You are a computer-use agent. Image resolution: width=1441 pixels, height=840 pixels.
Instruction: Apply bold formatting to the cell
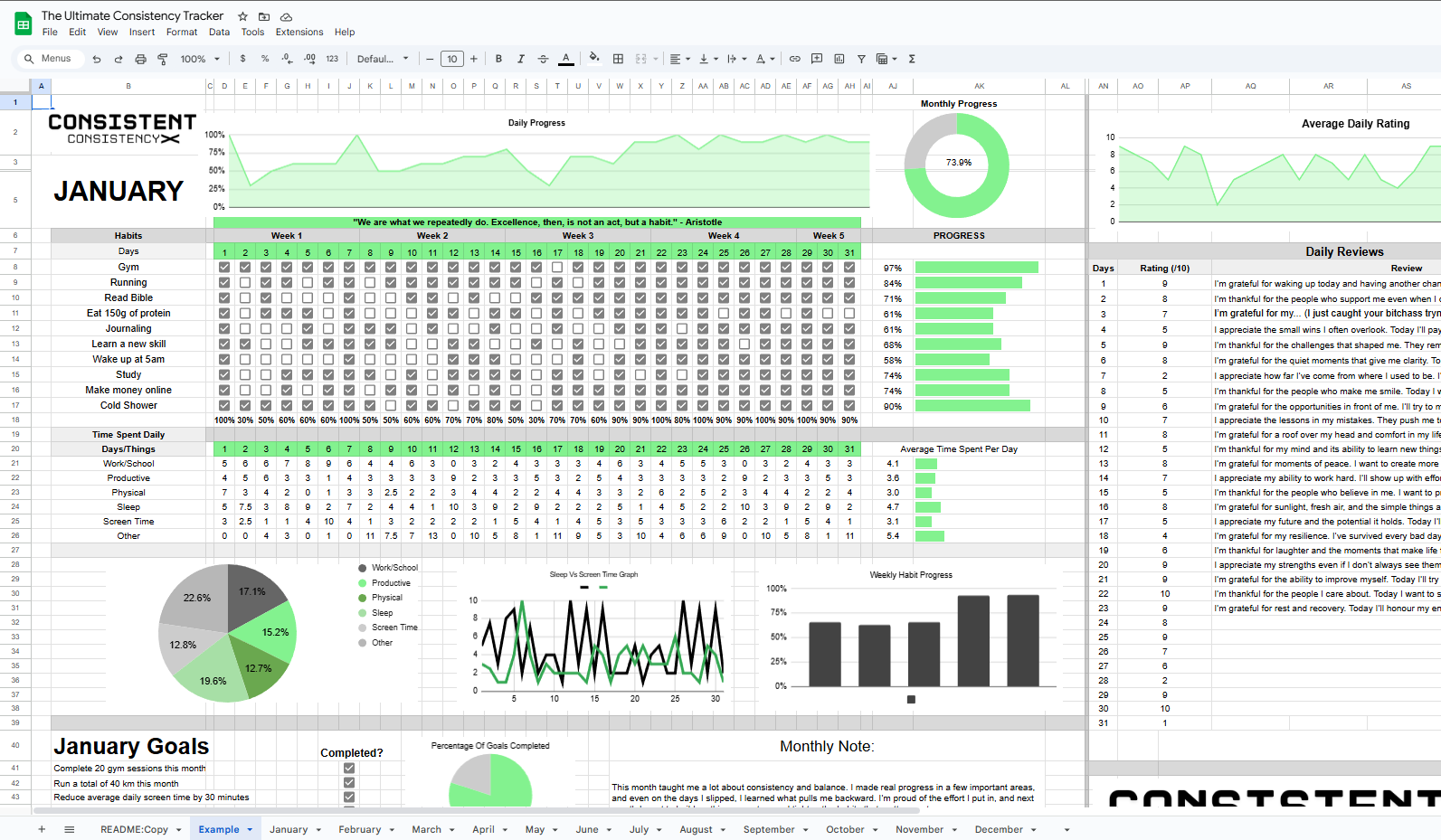(498, 59)
